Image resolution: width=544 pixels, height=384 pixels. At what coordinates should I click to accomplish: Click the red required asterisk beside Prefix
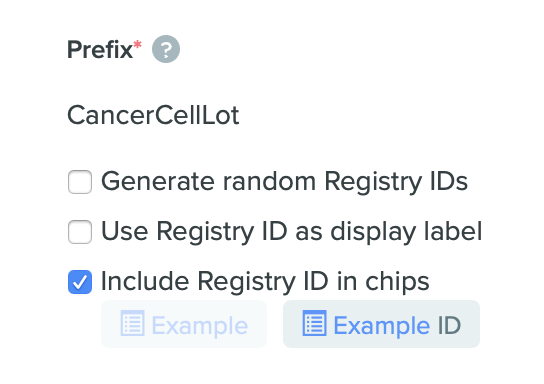click(138, 45)
